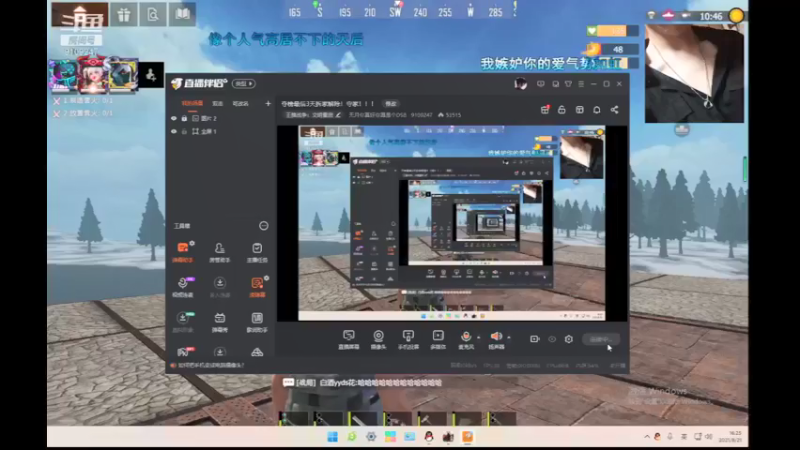The image size is (800, 450).
Task: Toggle the microphone on or off
Action: coord(466,337)
